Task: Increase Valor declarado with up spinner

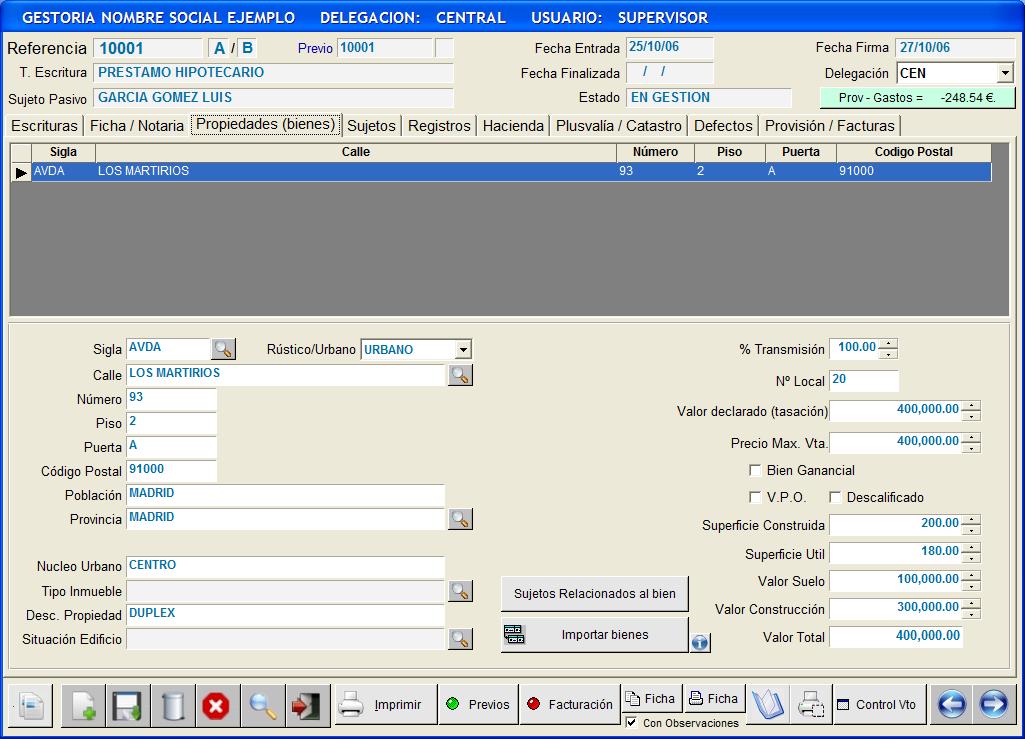Action: [971, 406]
